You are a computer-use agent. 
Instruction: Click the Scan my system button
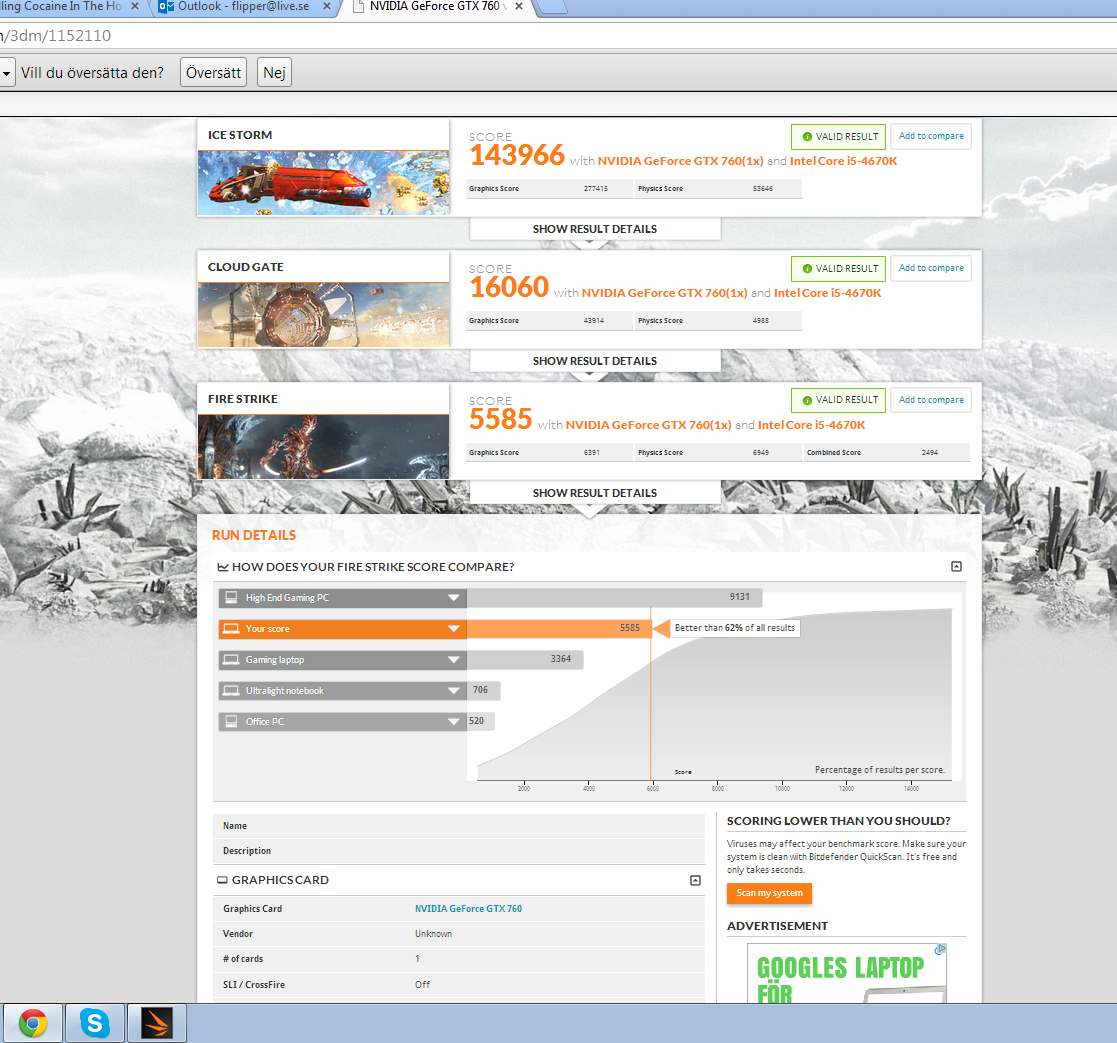[x=769, y=893]
